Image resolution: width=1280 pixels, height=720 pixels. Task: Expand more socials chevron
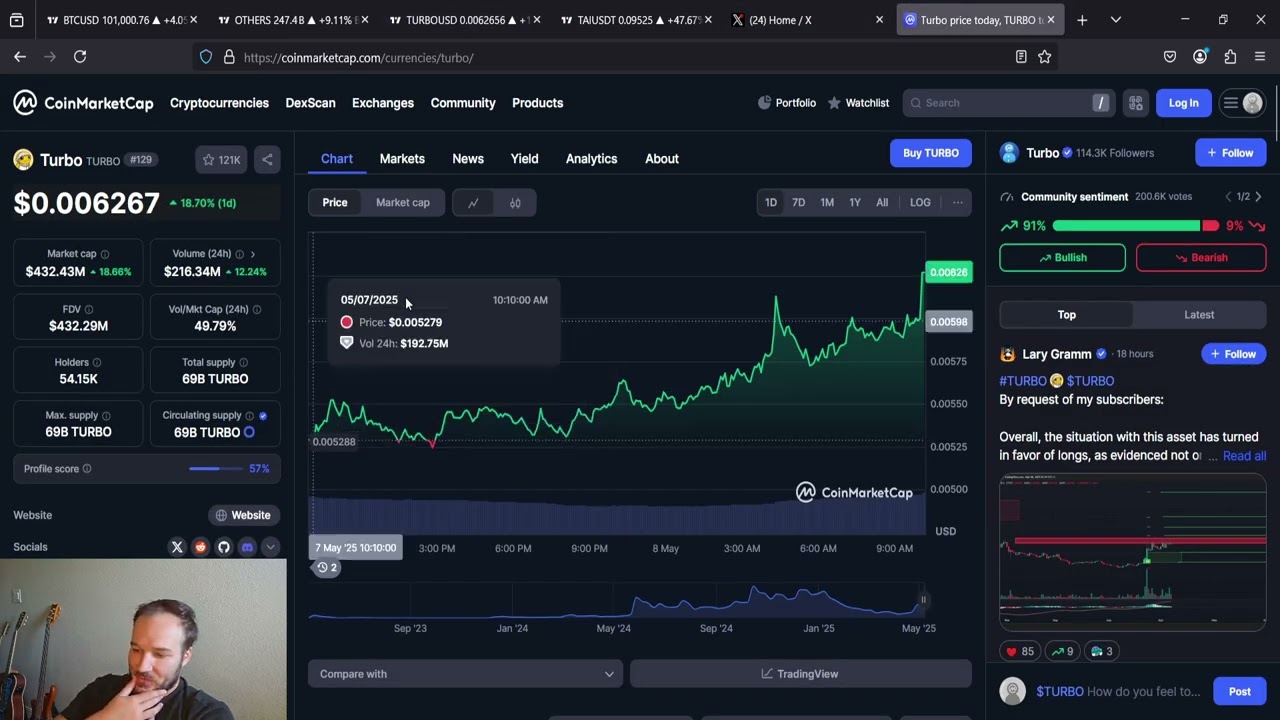[270, 547]
